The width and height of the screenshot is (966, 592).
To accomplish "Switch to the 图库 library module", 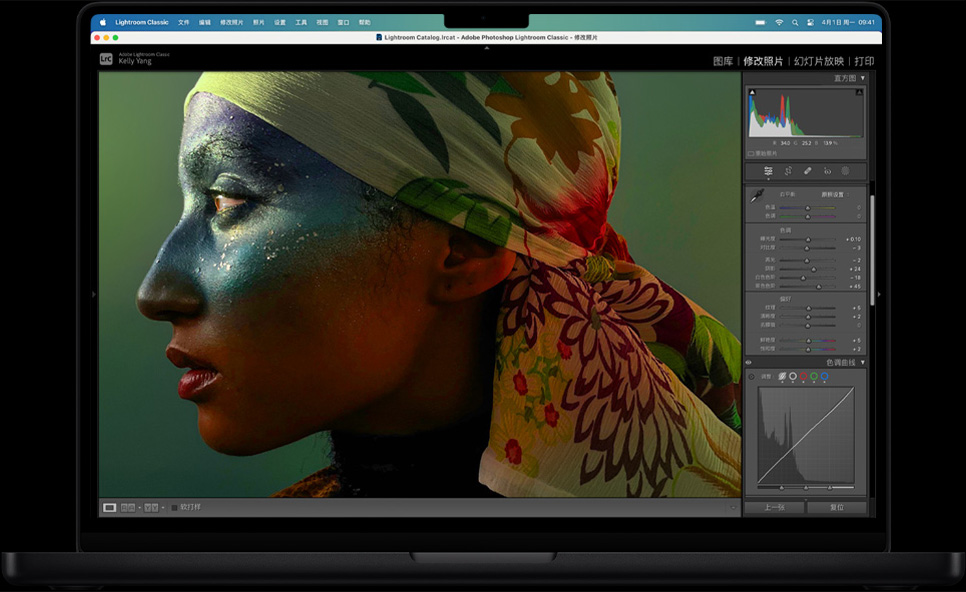I will click(722, 61).
